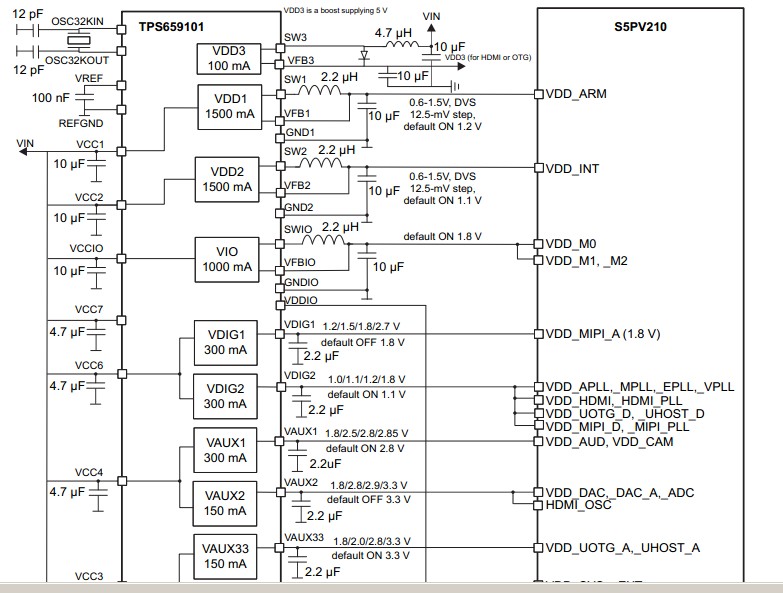This screenshot has height=593, width=783.
Task: Click the VFB2 pin label
Action: 297,185
